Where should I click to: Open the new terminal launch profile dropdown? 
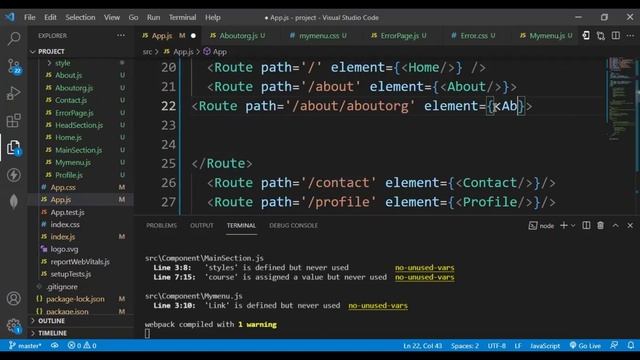[573, 225]
